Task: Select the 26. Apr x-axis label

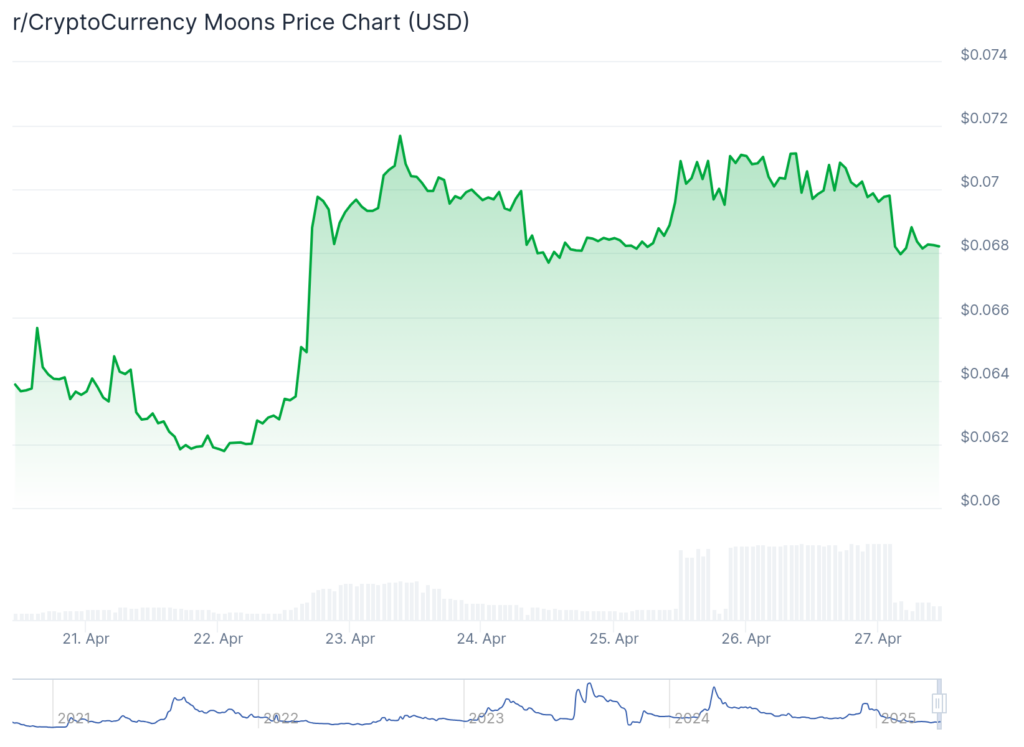Action: click(745, 639)
